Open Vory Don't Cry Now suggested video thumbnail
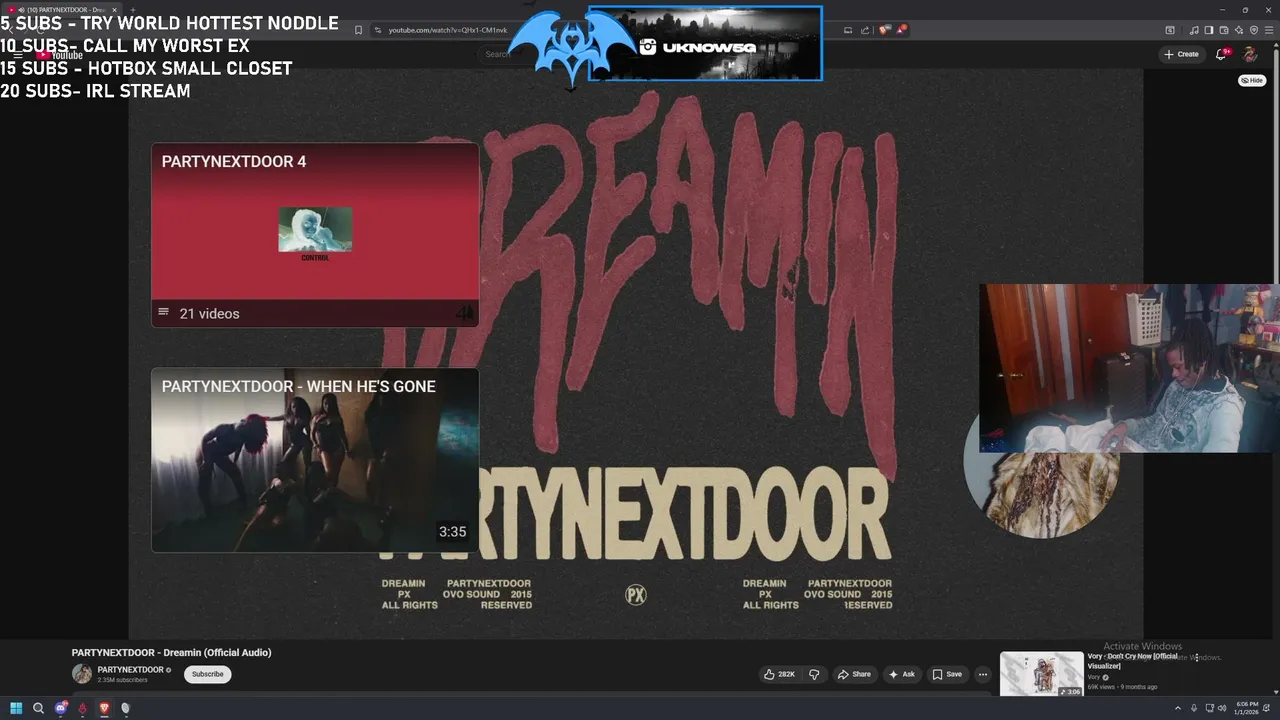 tap(1041, 674)
